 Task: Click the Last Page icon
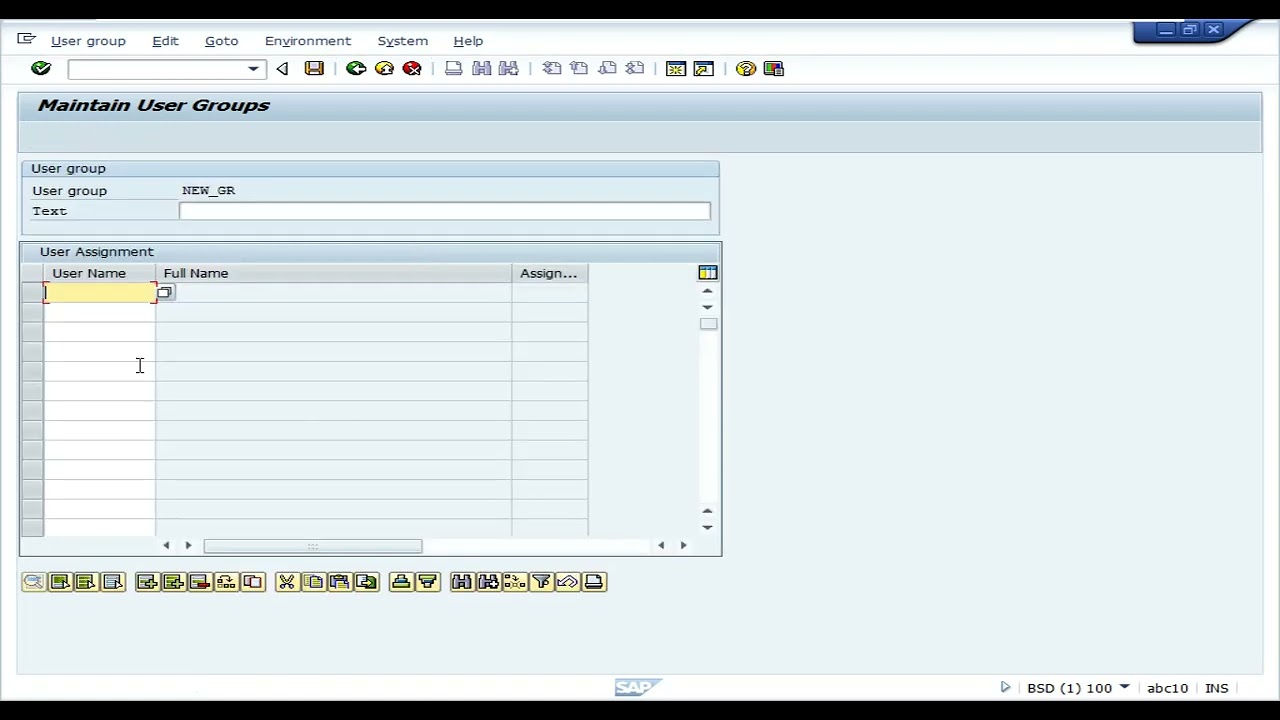click(635, 68)
